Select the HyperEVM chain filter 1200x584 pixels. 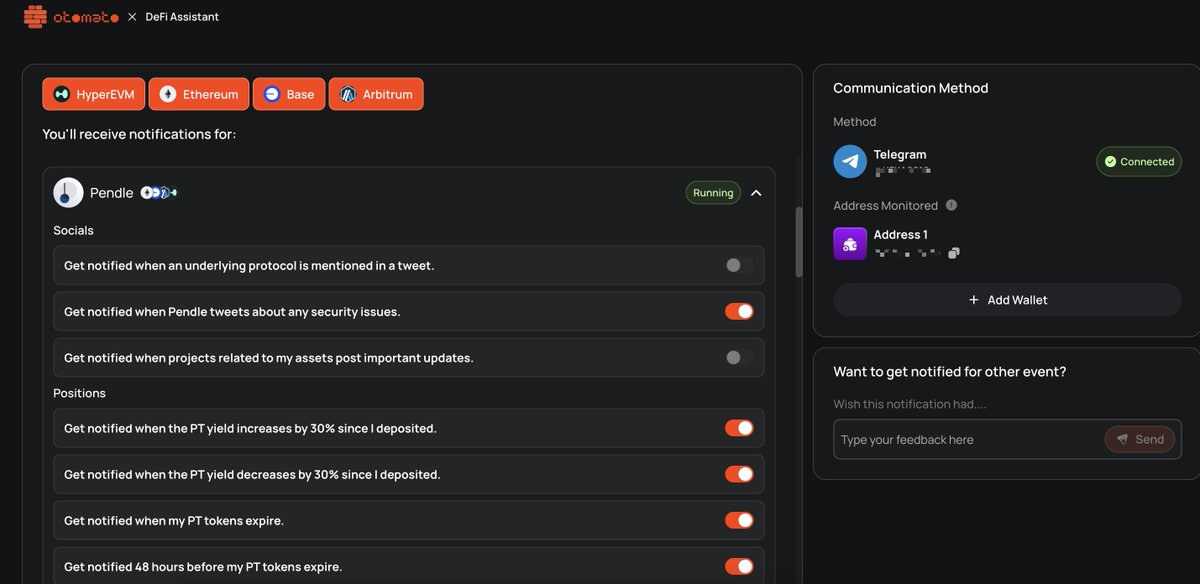click(x=94, y=94)
